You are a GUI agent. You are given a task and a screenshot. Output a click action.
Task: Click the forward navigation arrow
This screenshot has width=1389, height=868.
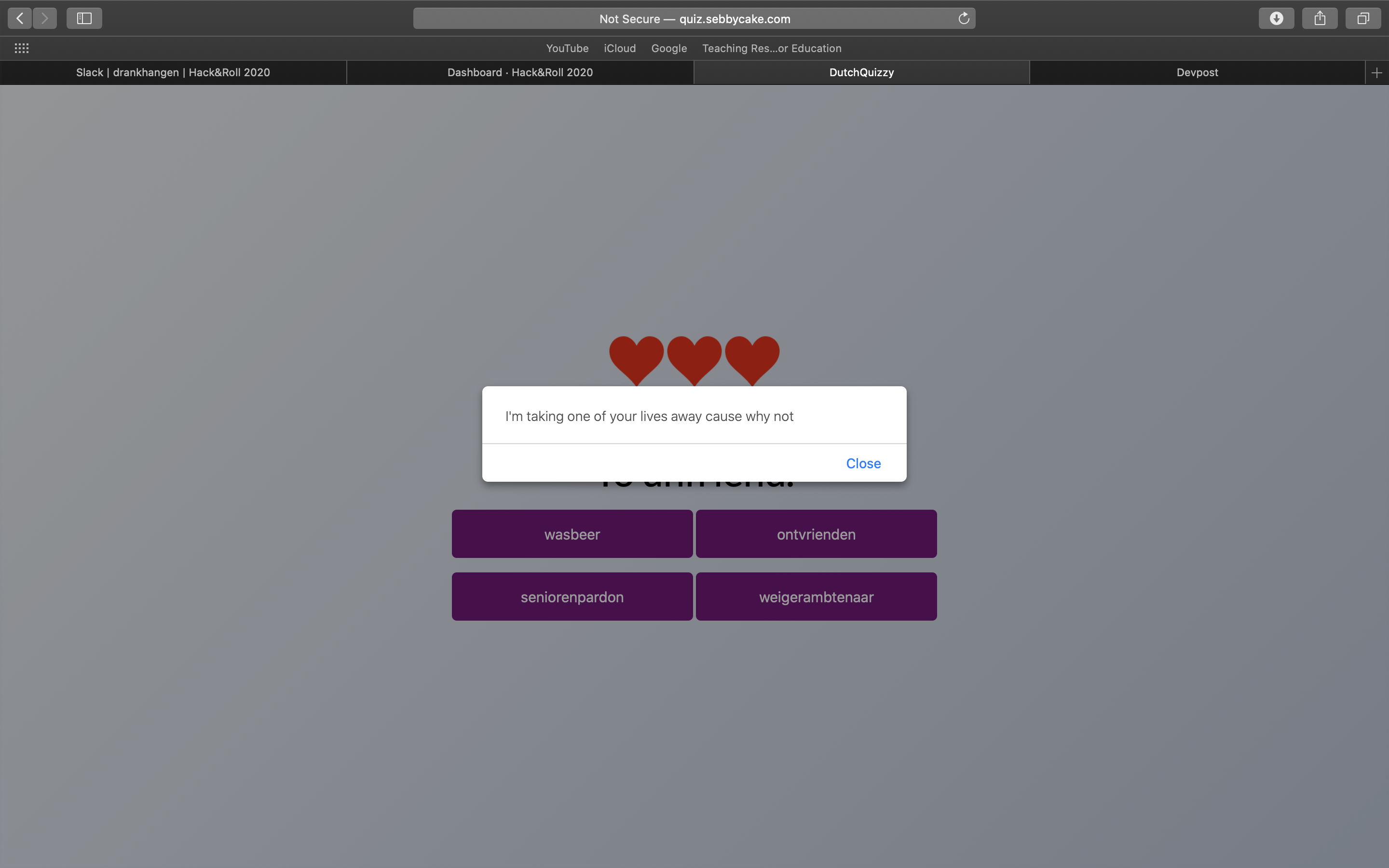pyautogui.click(x=45, y=18)
